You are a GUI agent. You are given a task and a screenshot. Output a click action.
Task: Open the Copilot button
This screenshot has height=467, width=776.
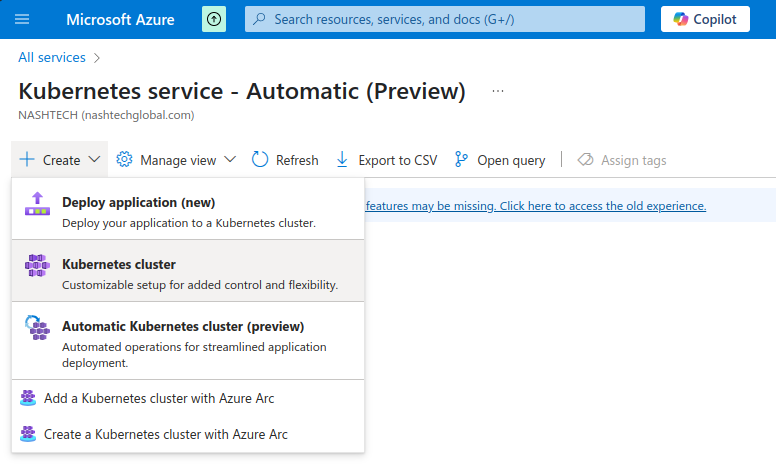705,19
